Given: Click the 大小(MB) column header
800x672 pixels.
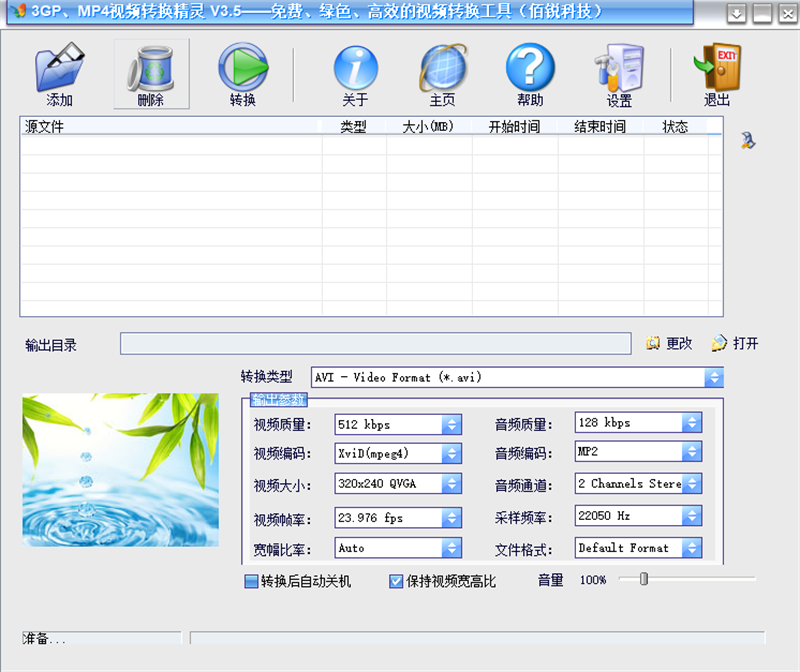Looking at the screenshot, I should [x=429, y=127].
